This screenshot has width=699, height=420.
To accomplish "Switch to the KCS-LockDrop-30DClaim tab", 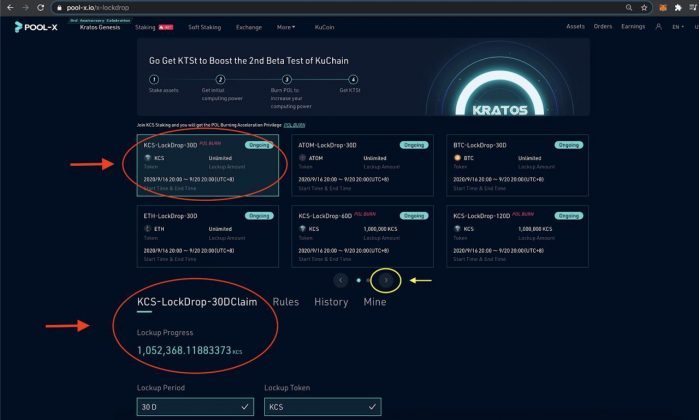I will click(x=197, y=302).
